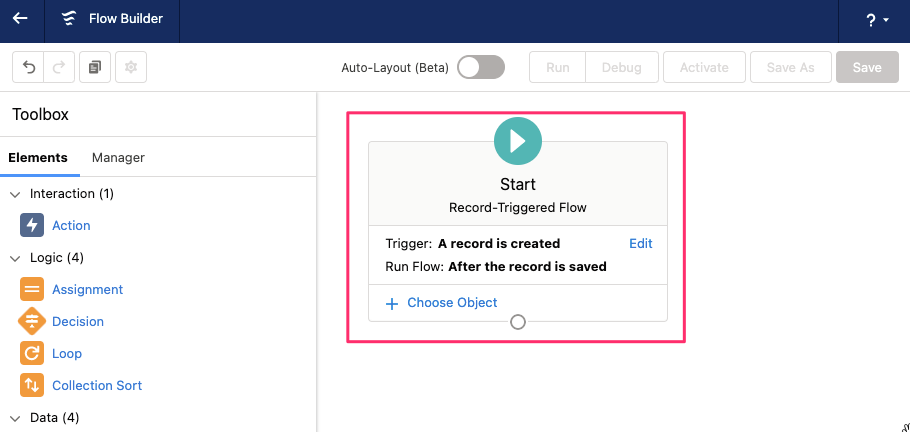Click the Debug button
This screenshot has height=432, width=910.
(622, 67)
